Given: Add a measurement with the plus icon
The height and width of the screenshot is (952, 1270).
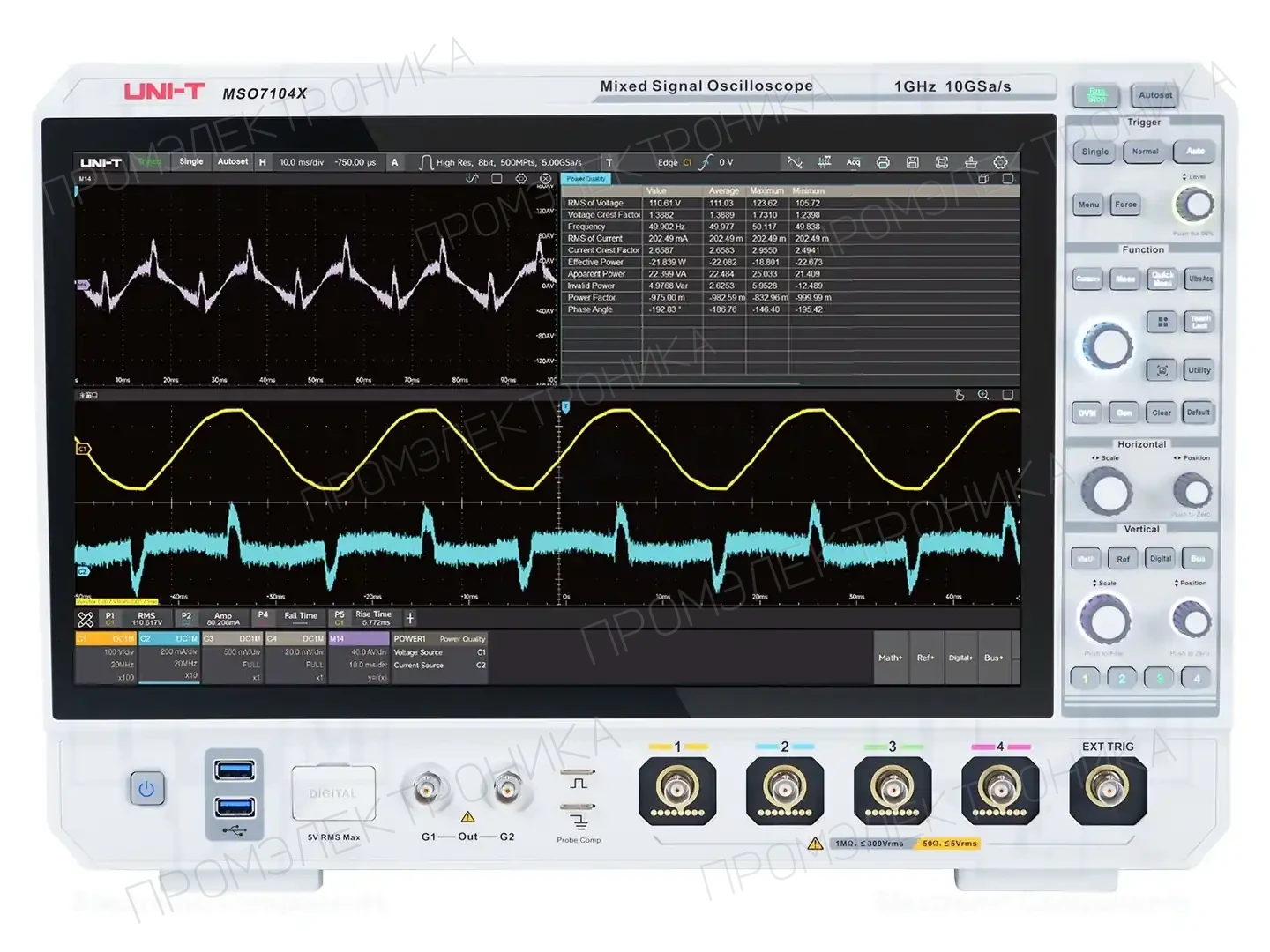Looking at the screenshot, I should [410, 619].
